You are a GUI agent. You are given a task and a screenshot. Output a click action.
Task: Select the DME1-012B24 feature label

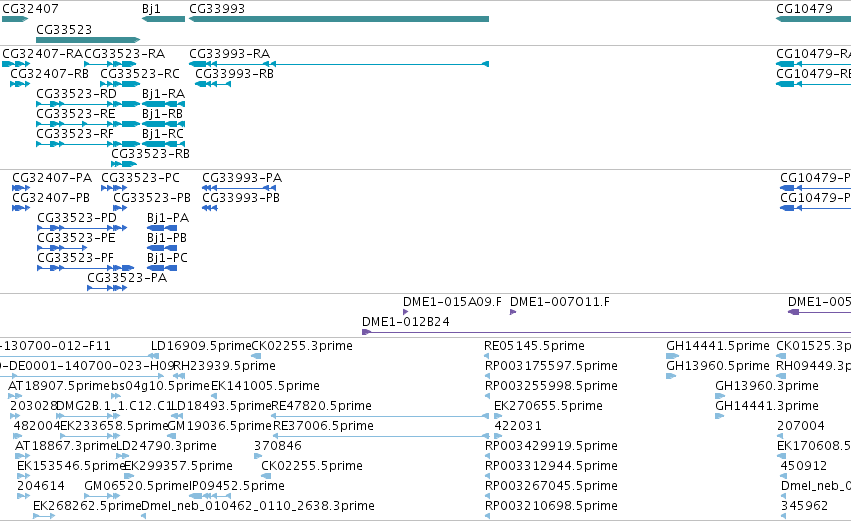pyautogui.click(x=405, y=322)
